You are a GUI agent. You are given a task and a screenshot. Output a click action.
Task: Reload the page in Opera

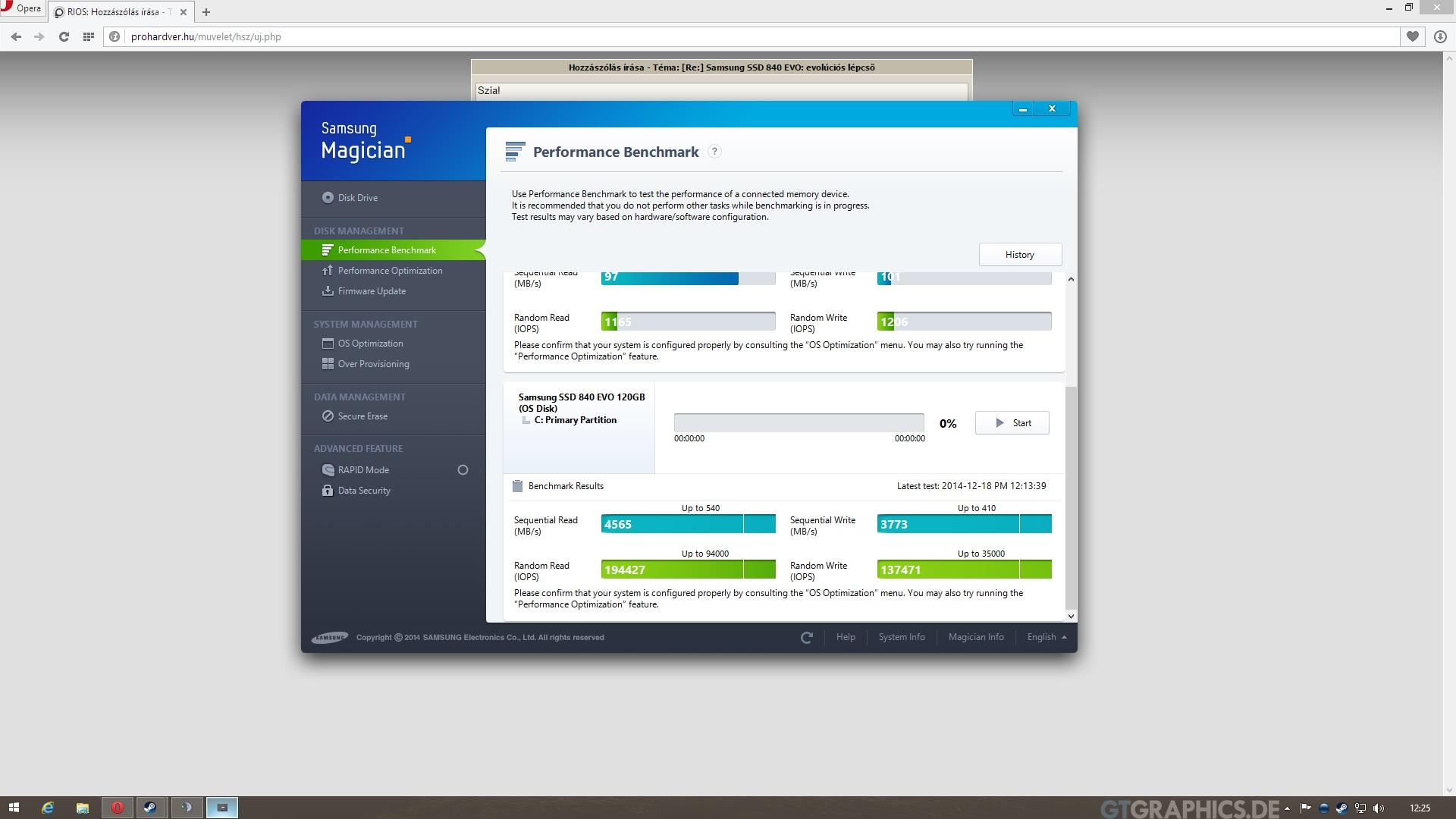coord(64,36)
